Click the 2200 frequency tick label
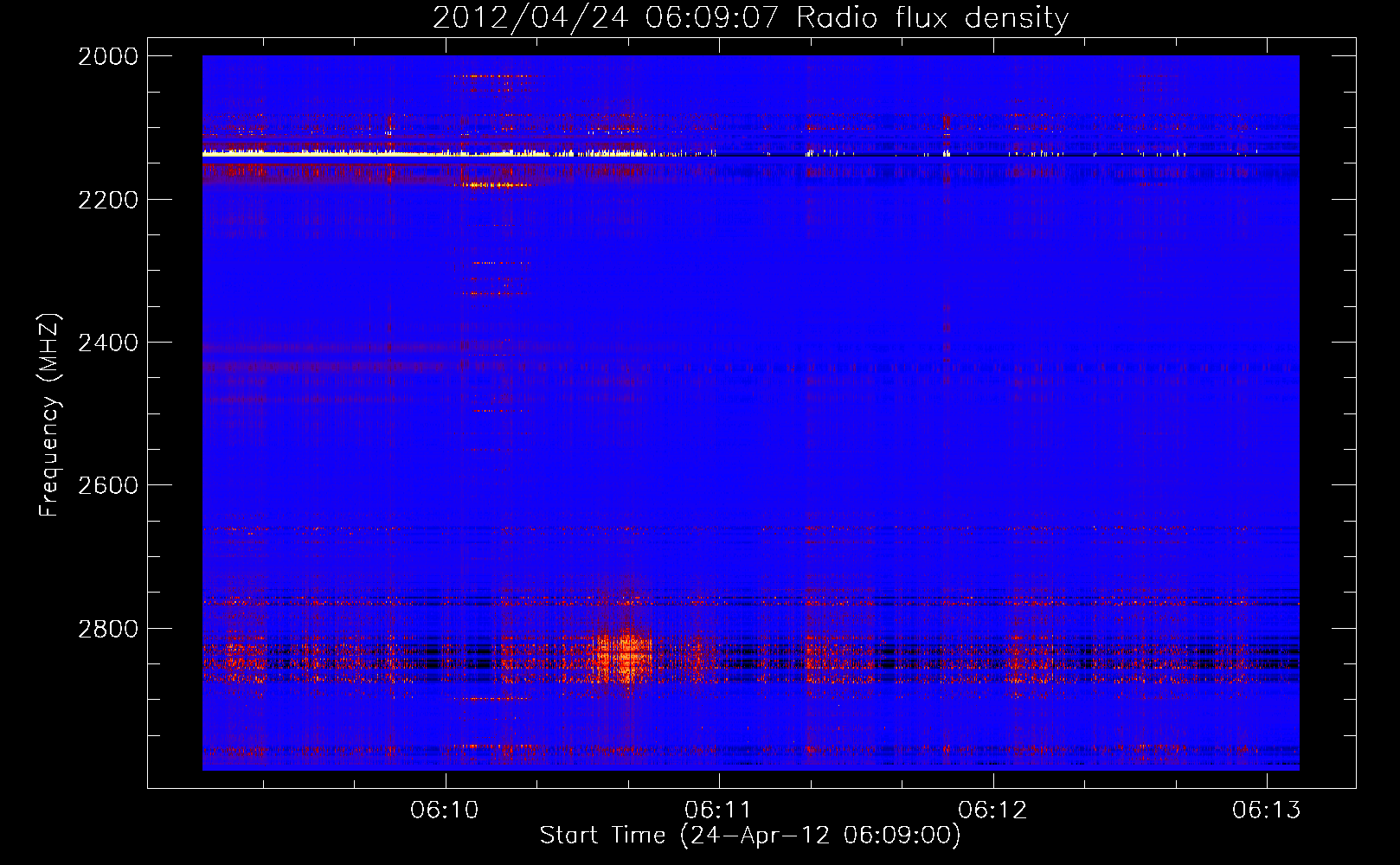1400x865 pixels. (108, 200)
